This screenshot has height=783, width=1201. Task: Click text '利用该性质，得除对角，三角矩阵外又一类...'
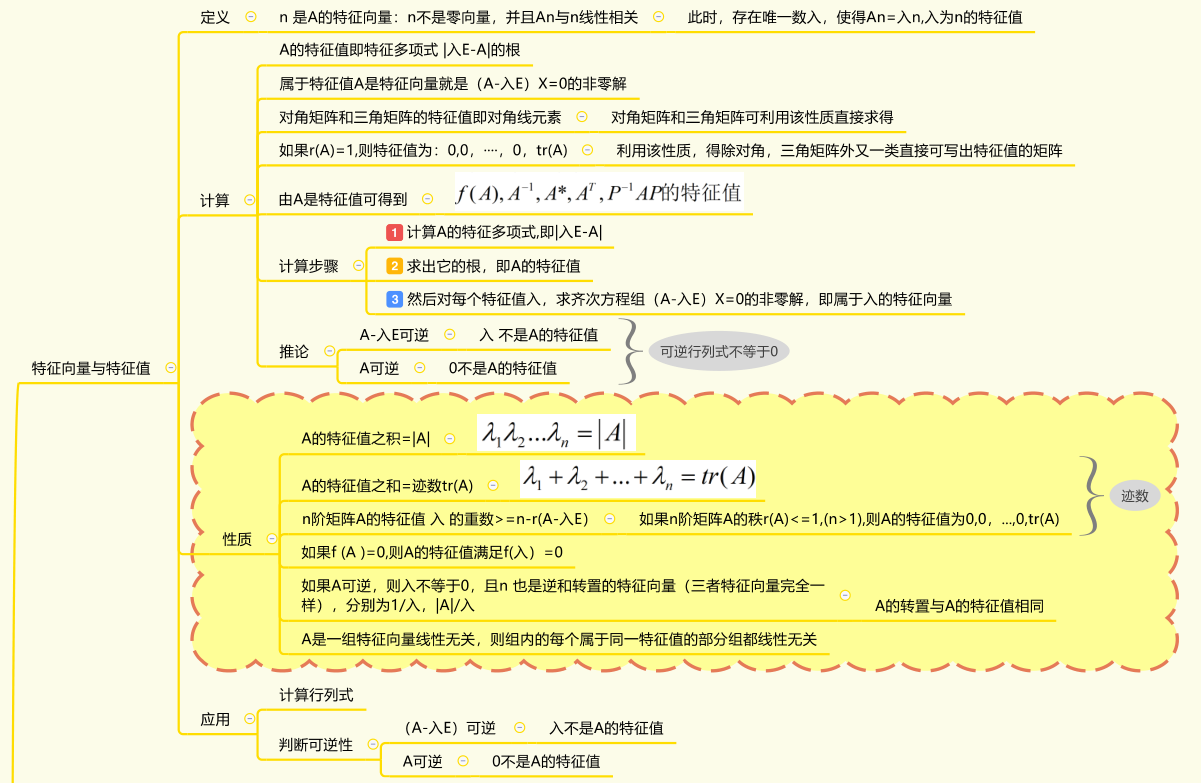tap(839, 150)
